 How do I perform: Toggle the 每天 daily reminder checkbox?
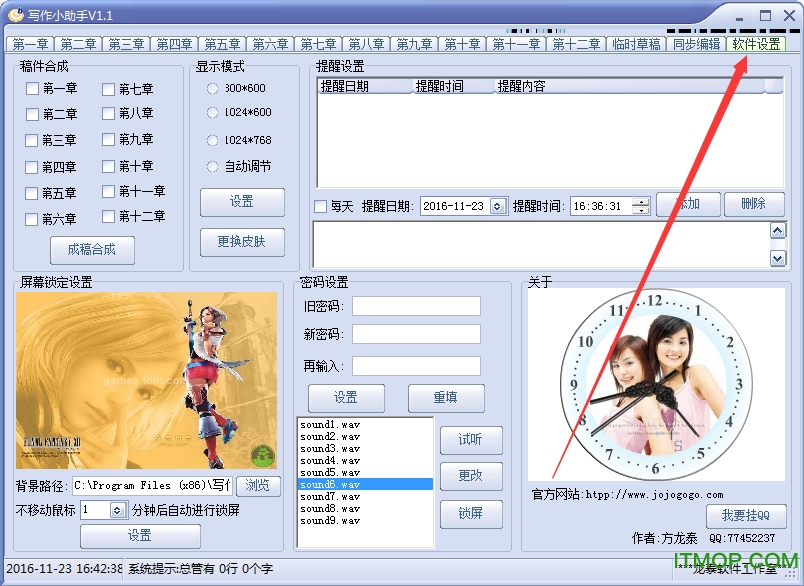pos(318,204)
